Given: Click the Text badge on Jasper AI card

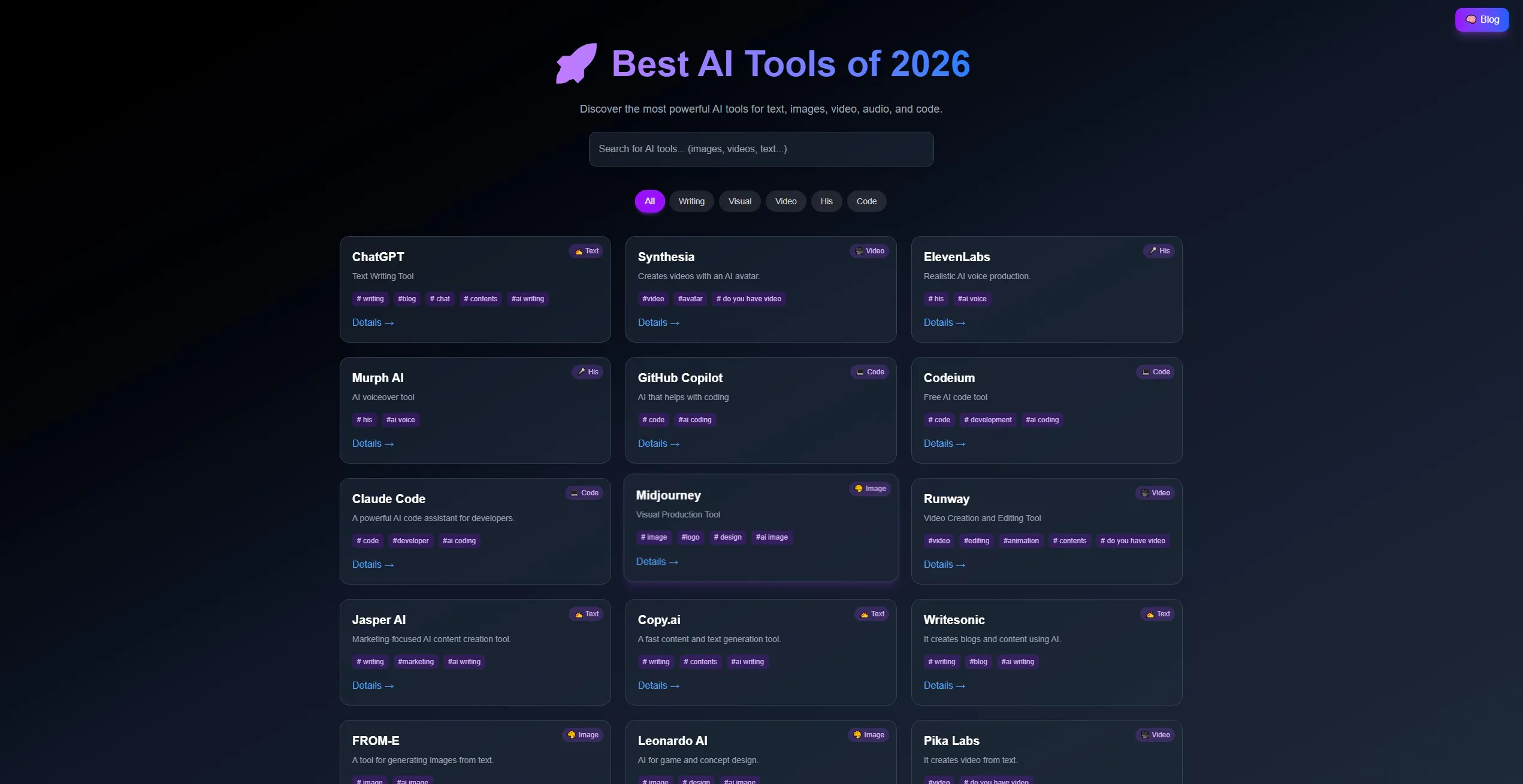Looking at the screenshot, I should pyautogui.click(x=586, y=614).
